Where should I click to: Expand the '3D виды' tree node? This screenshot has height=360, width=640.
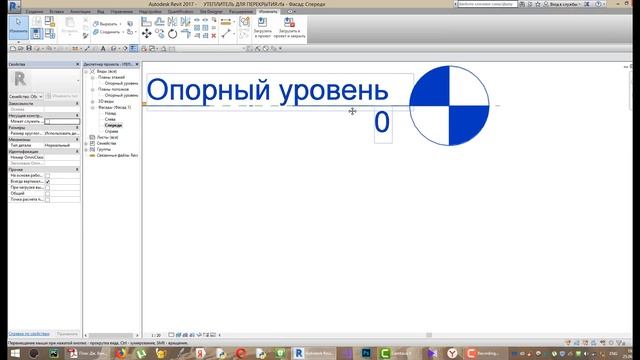point(93,101)
